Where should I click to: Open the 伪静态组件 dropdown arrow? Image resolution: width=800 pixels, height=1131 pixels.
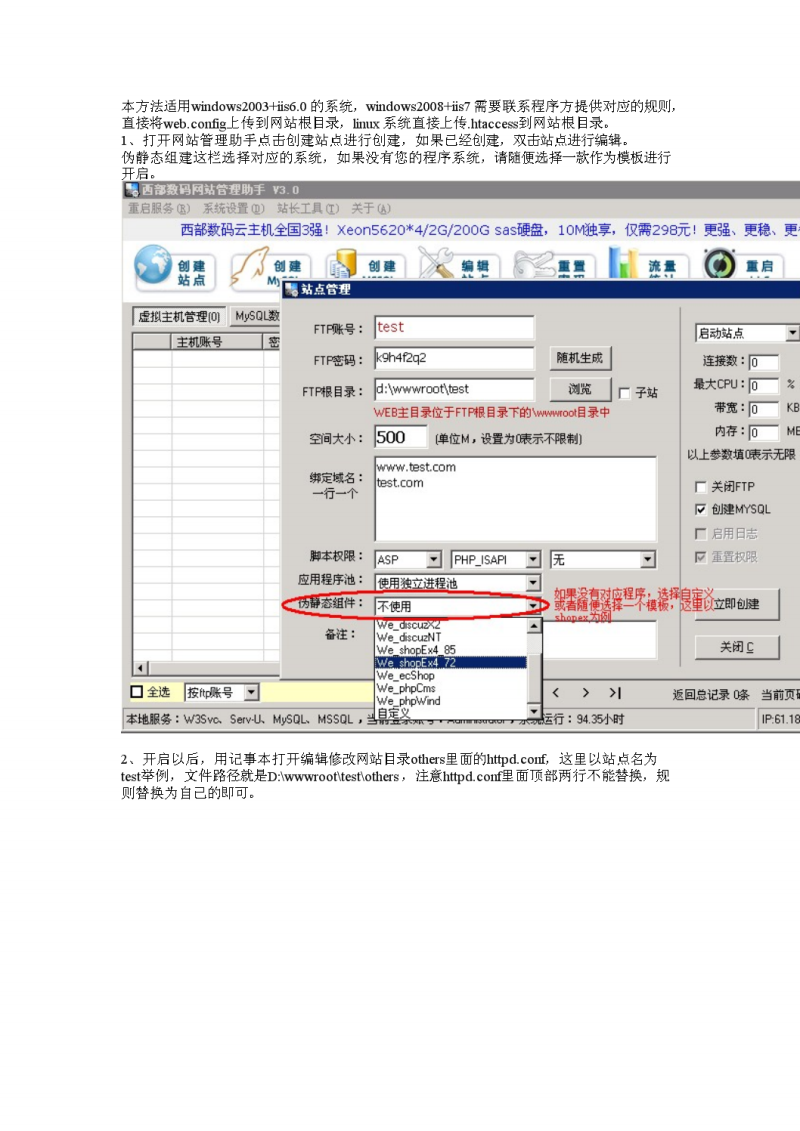533,606
